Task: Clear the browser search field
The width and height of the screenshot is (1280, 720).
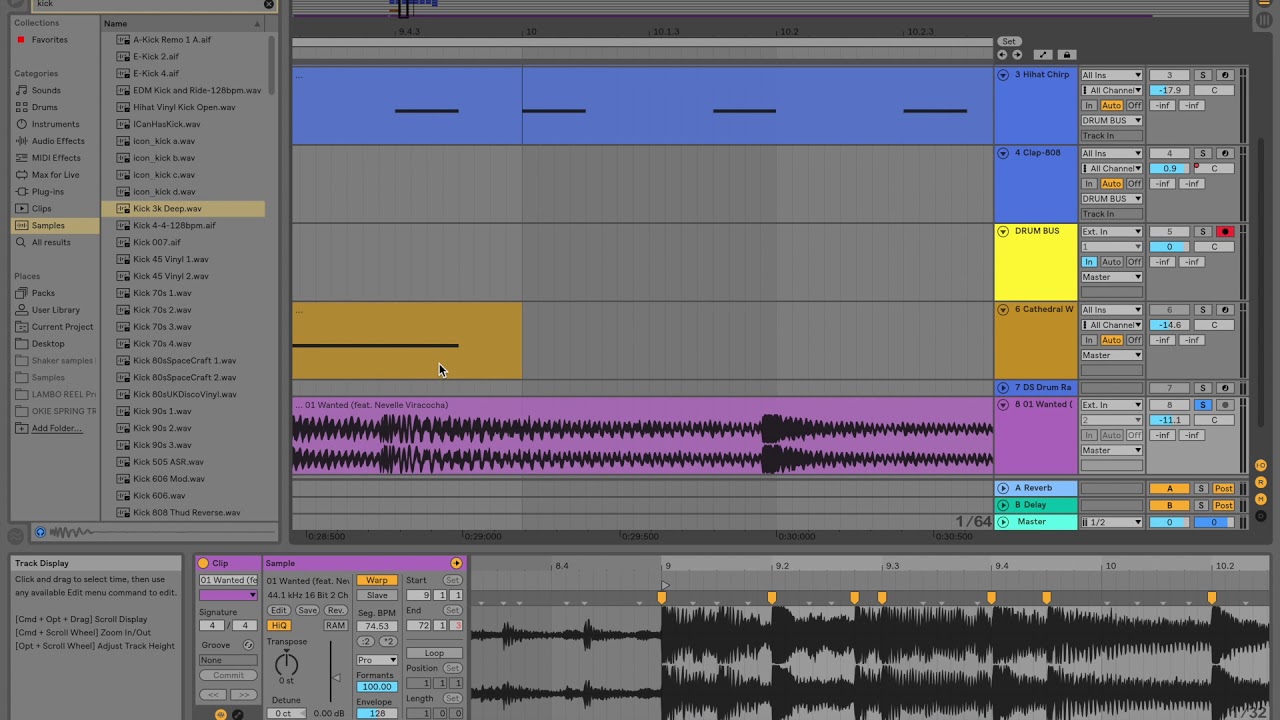Action: pyautogui.click(x=268, y=4)
